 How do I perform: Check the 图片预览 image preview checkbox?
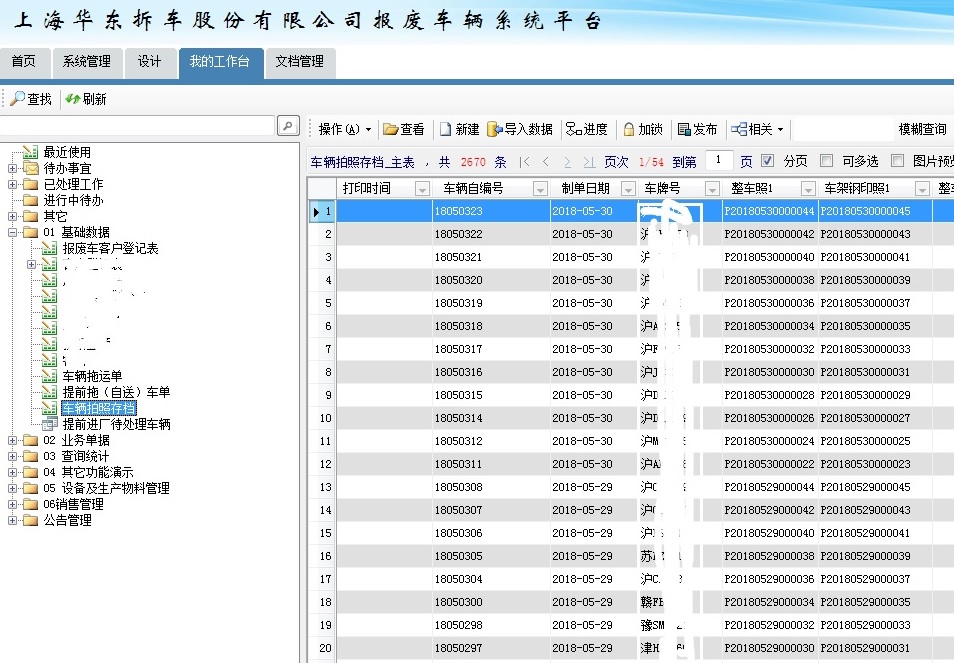pyautogui.click(x=897, y=161)
